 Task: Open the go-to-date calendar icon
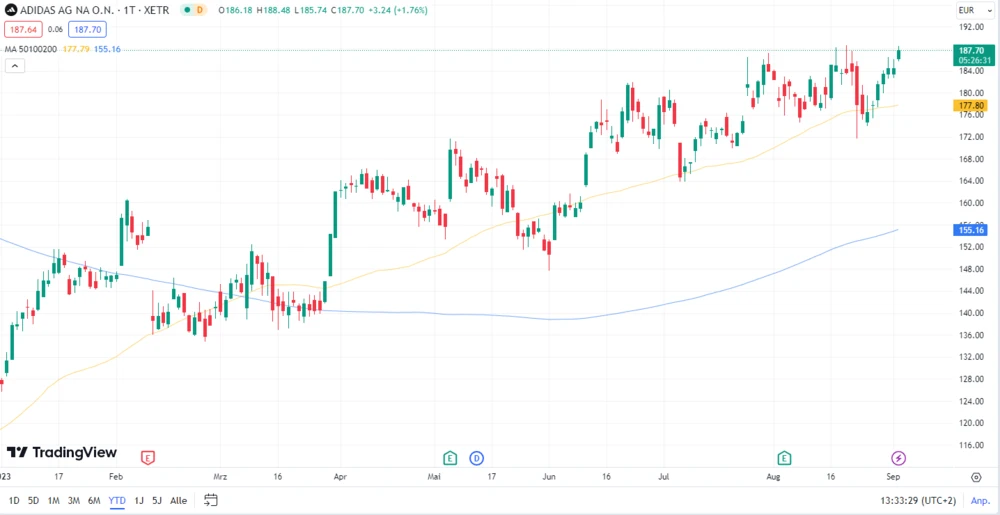click(x=212, y=500)
